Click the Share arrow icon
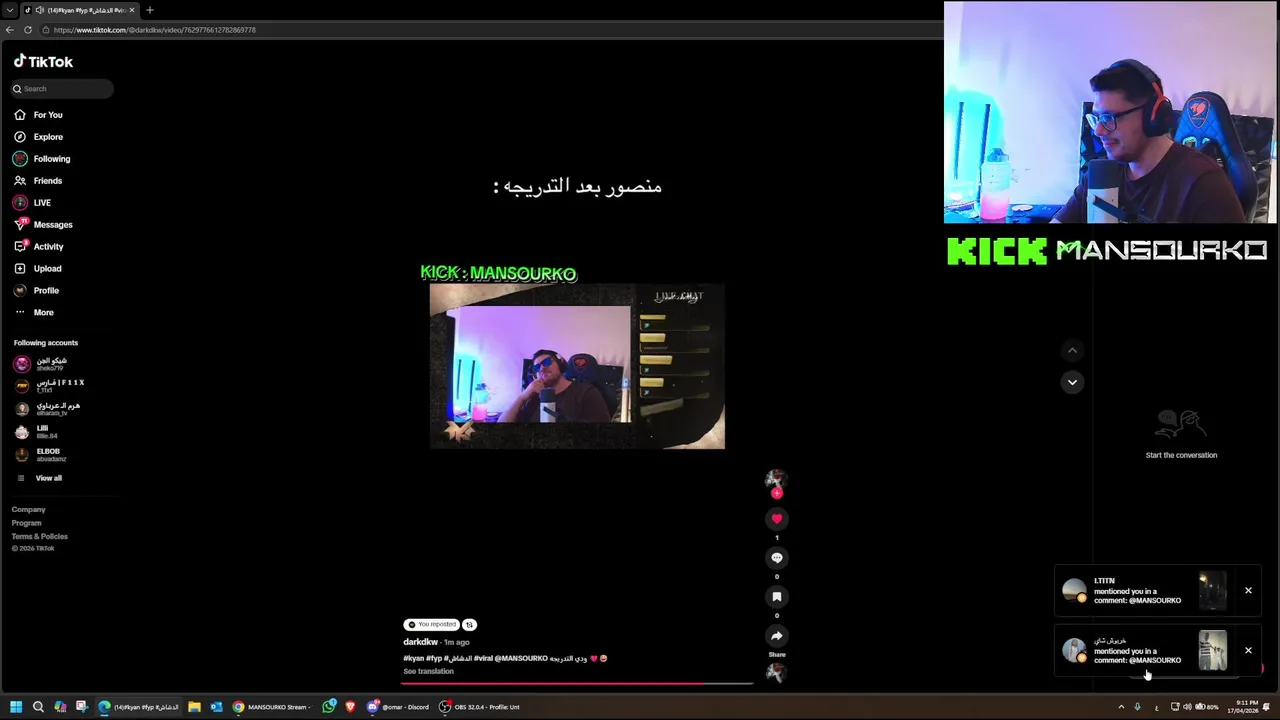The image size is (1280, 720). (x=777, y=636)
